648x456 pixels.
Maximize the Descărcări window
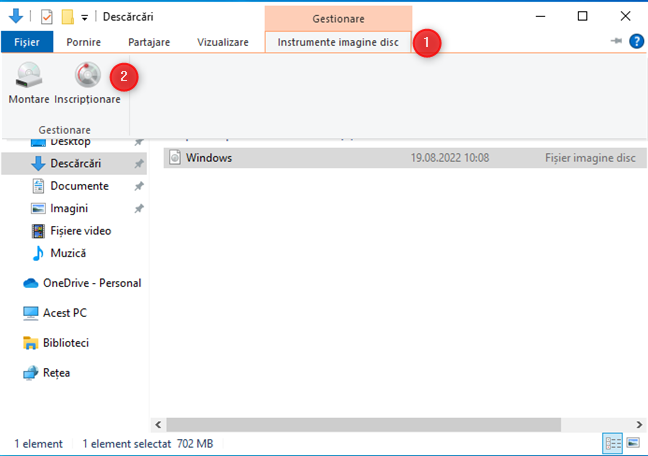pyautogui.click(x=582, y=17)
